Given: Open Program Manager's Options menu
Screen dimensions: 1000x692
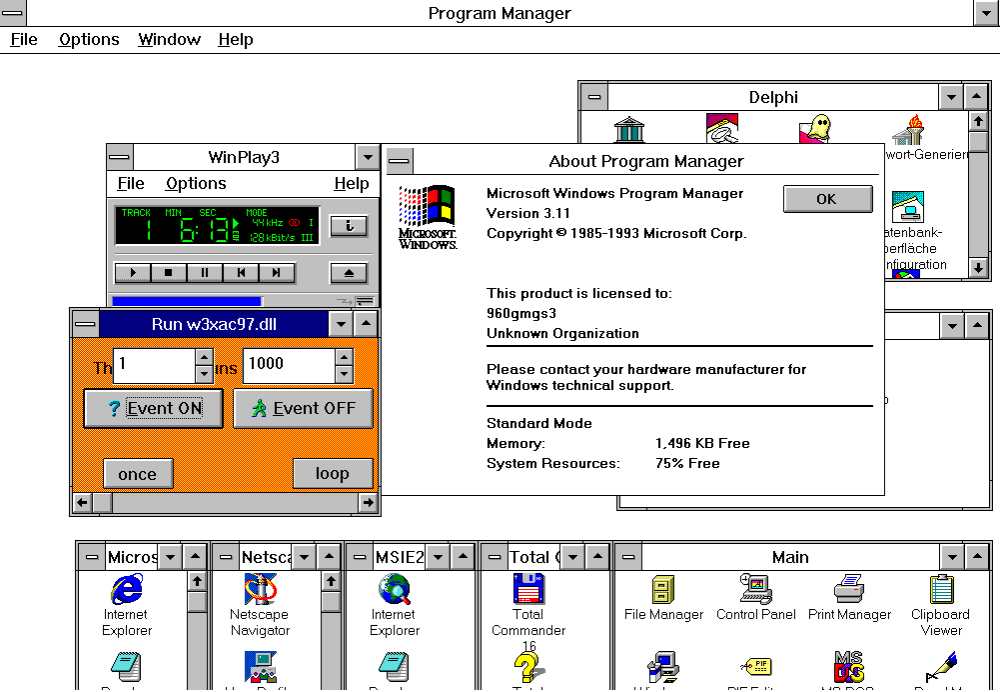Looking at the screenshot, I should click(89, 40).
